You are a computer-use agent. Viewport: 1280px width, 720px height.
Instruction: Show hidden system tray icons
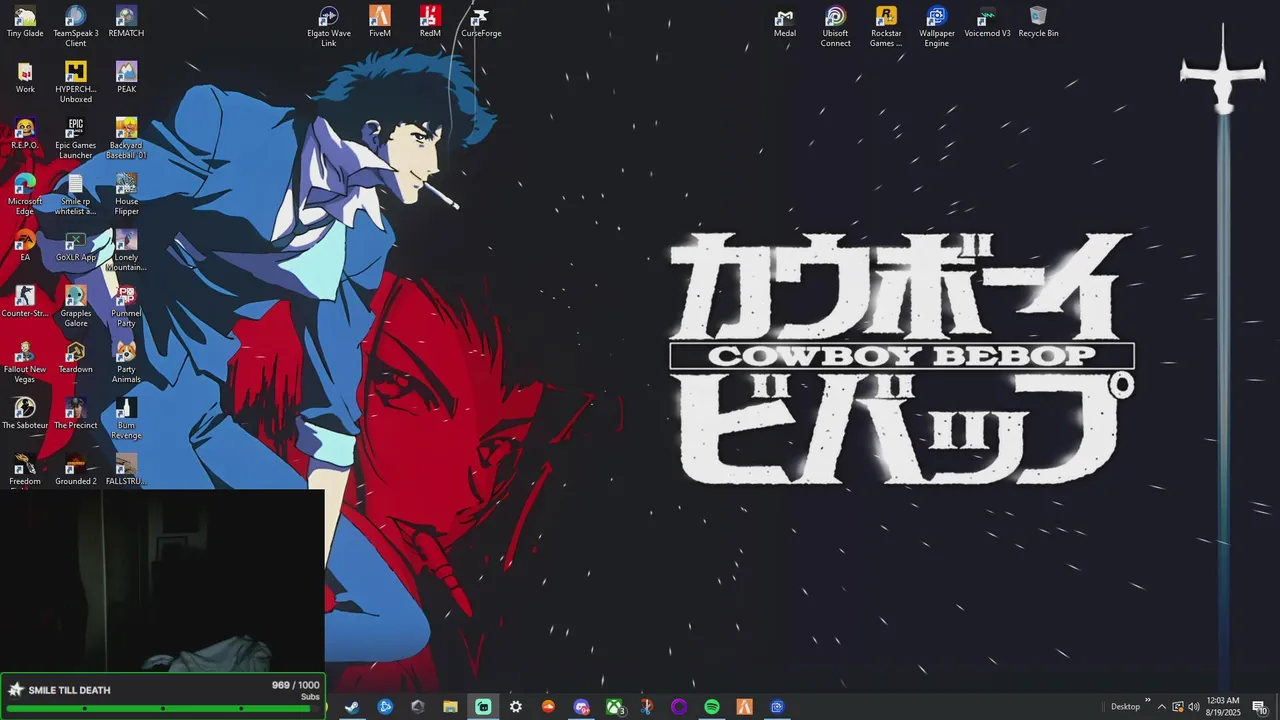tap(1162, 707)
